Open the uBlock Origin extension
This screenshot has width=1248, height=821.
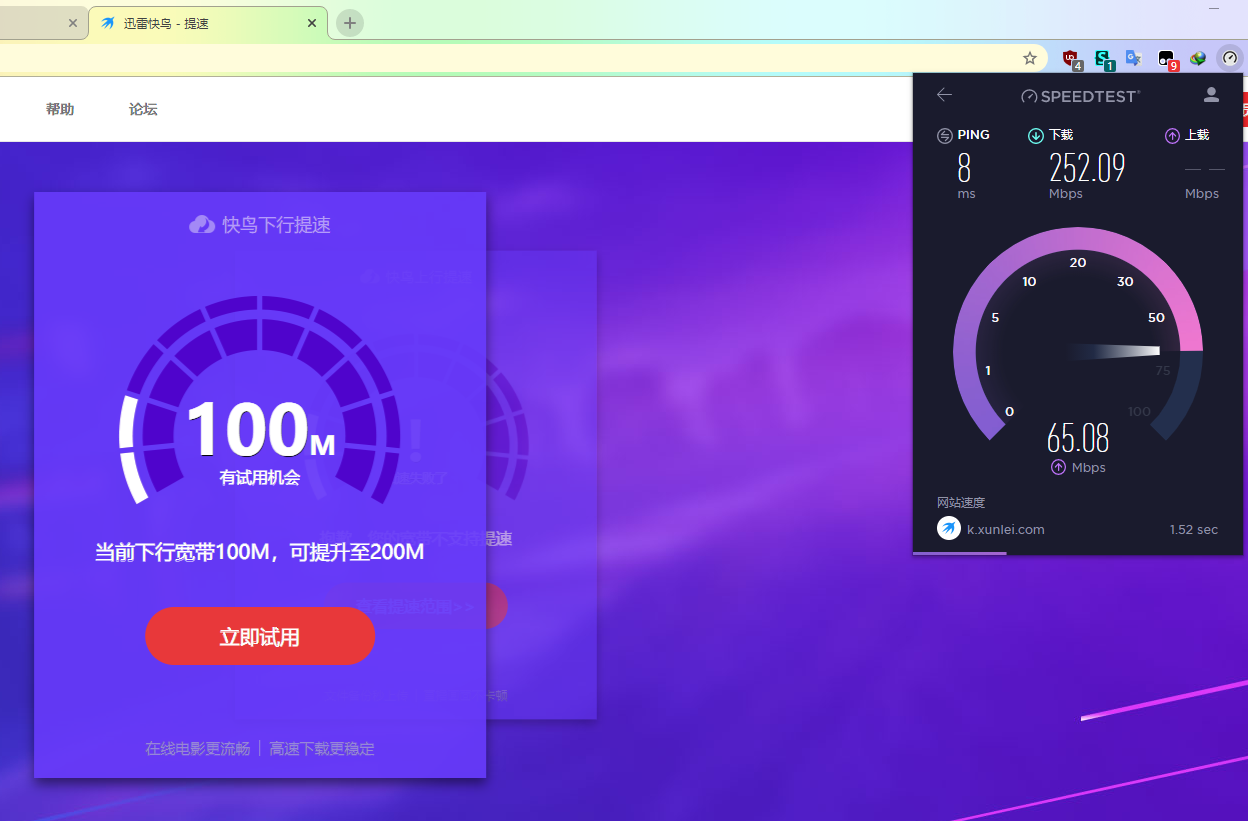tap(1071, 59)
